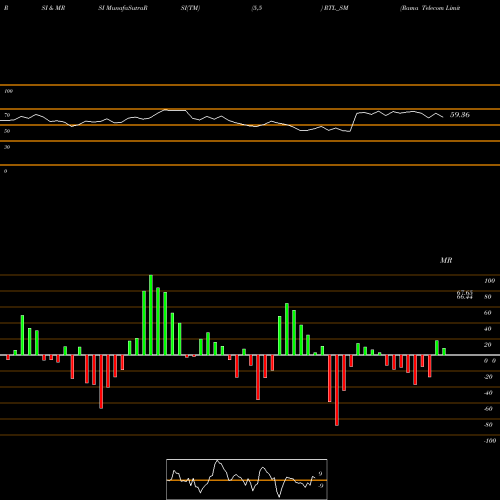Click the -20 label on the MR axis
The width and height of the screenshot is (500, 500).
coord(488,377)
